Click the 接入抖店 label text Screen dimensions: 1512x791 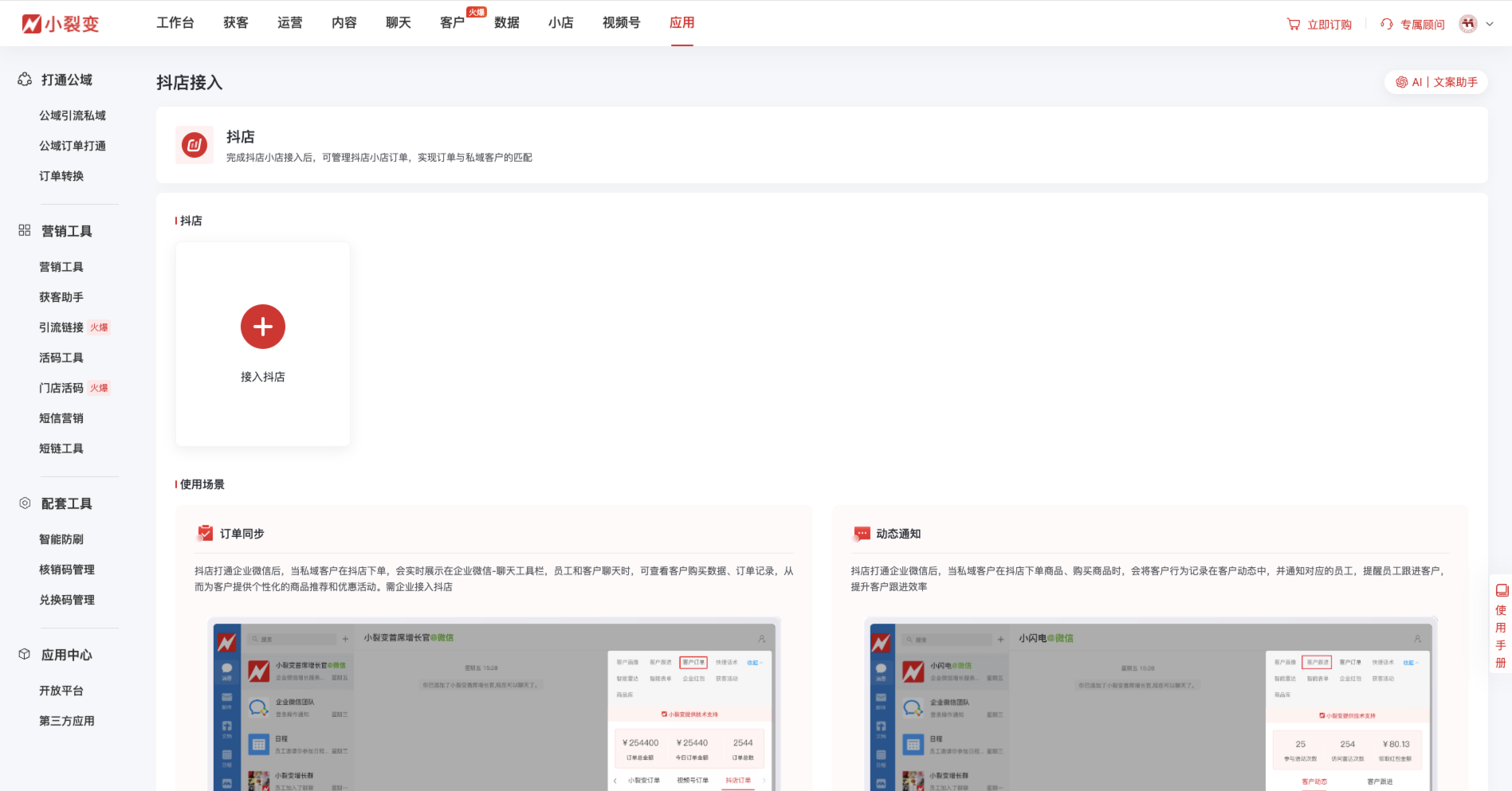263,377
